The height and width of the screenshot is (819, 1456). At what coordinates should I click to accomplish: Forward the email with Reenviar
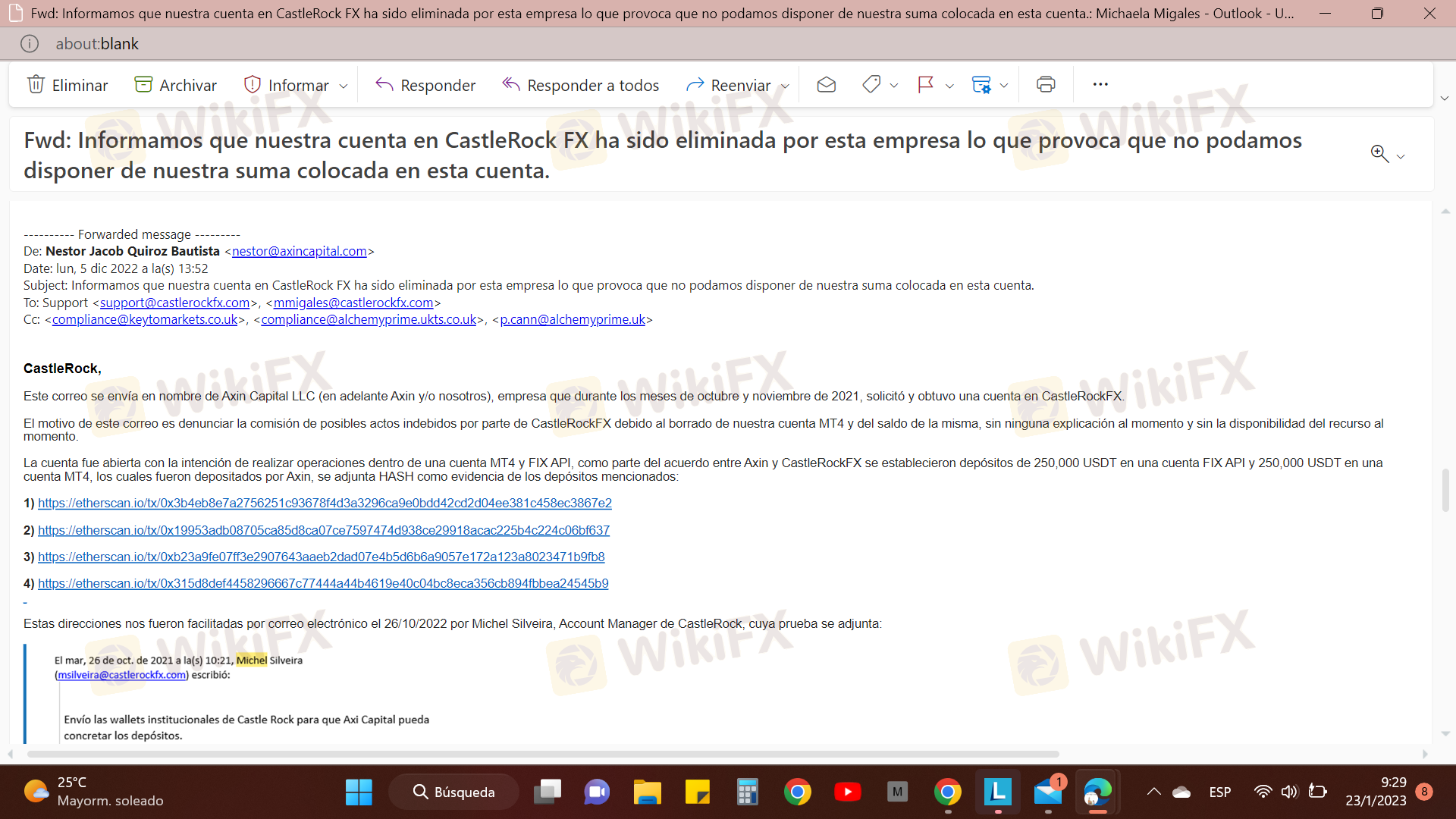(x=728, y=85)
